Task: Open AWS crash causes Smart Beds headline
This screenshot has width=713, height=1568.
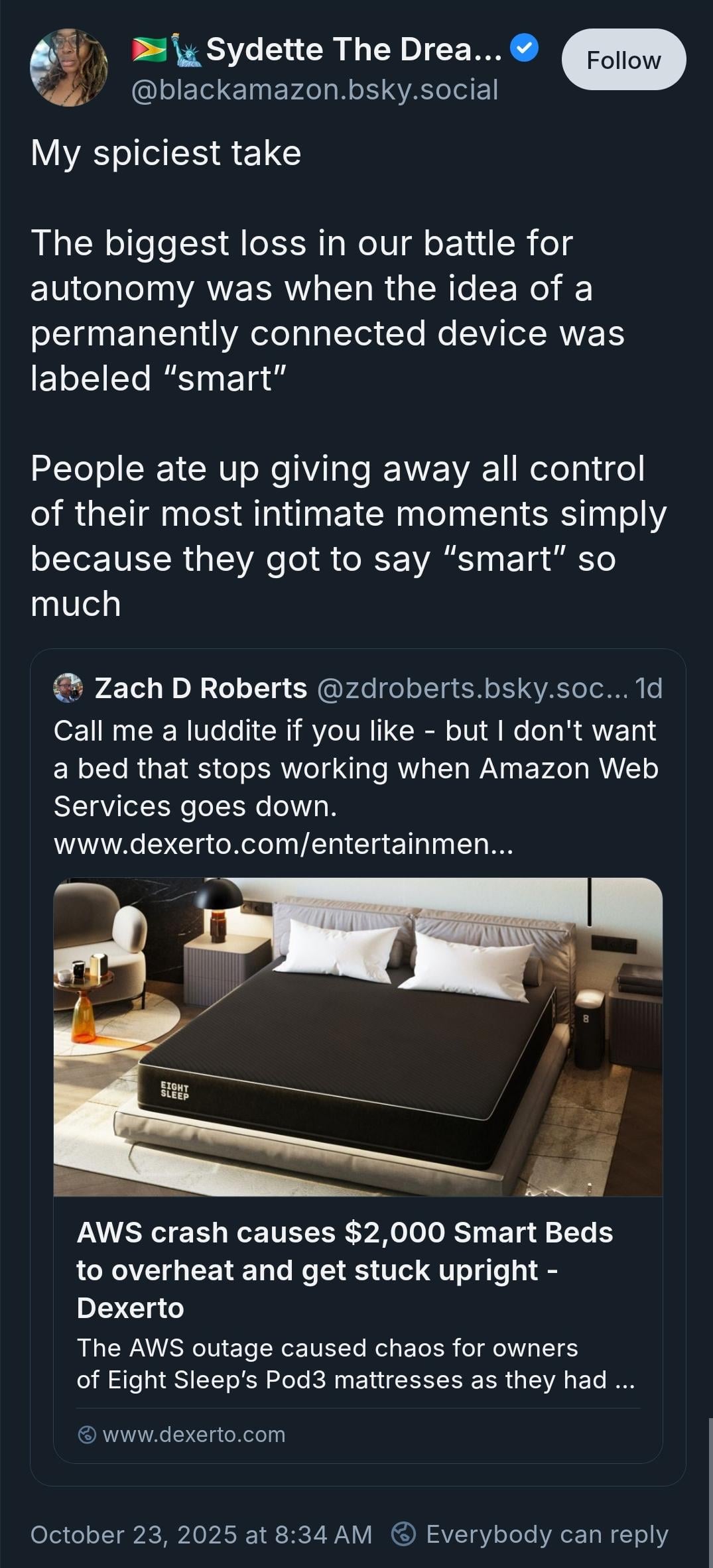Action: pos(345,1270)
